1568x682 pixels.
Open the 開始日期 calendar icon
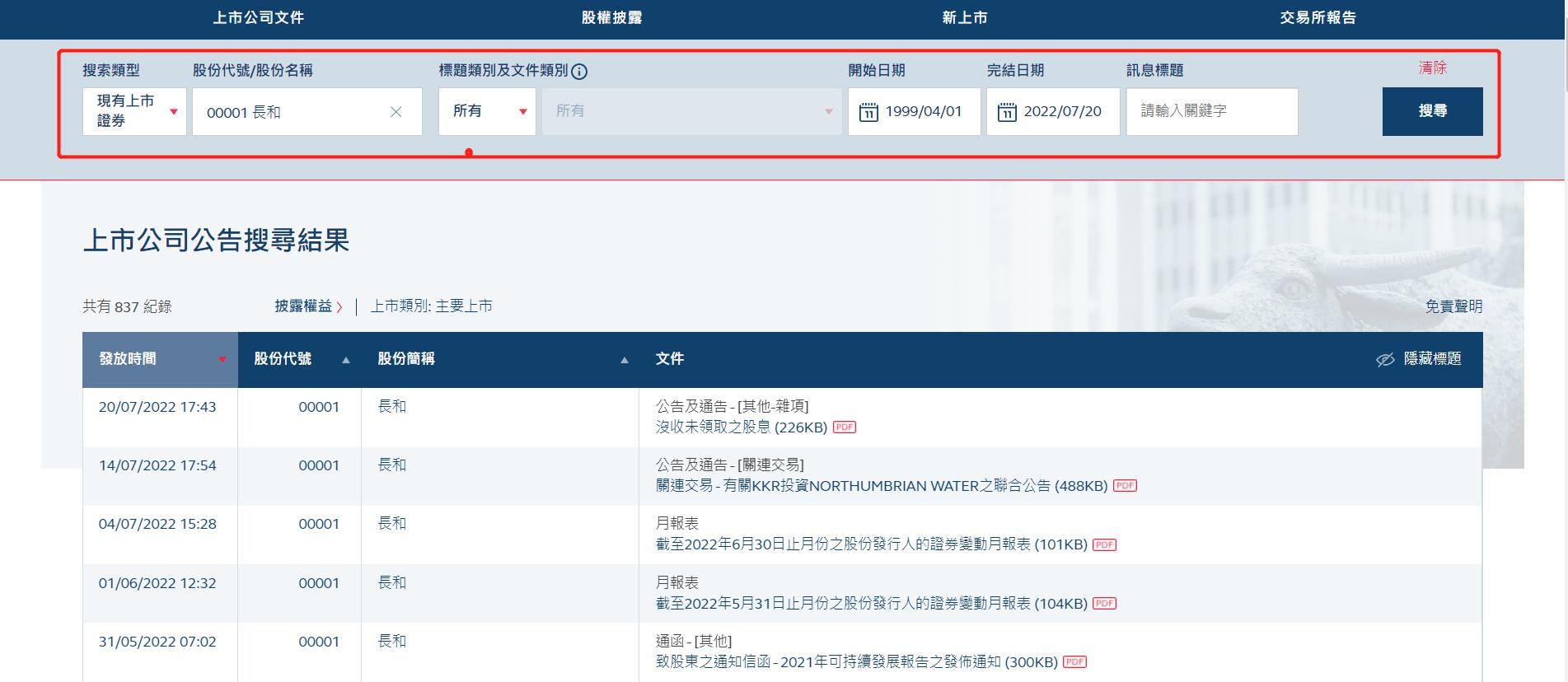[x=868, y=112]
